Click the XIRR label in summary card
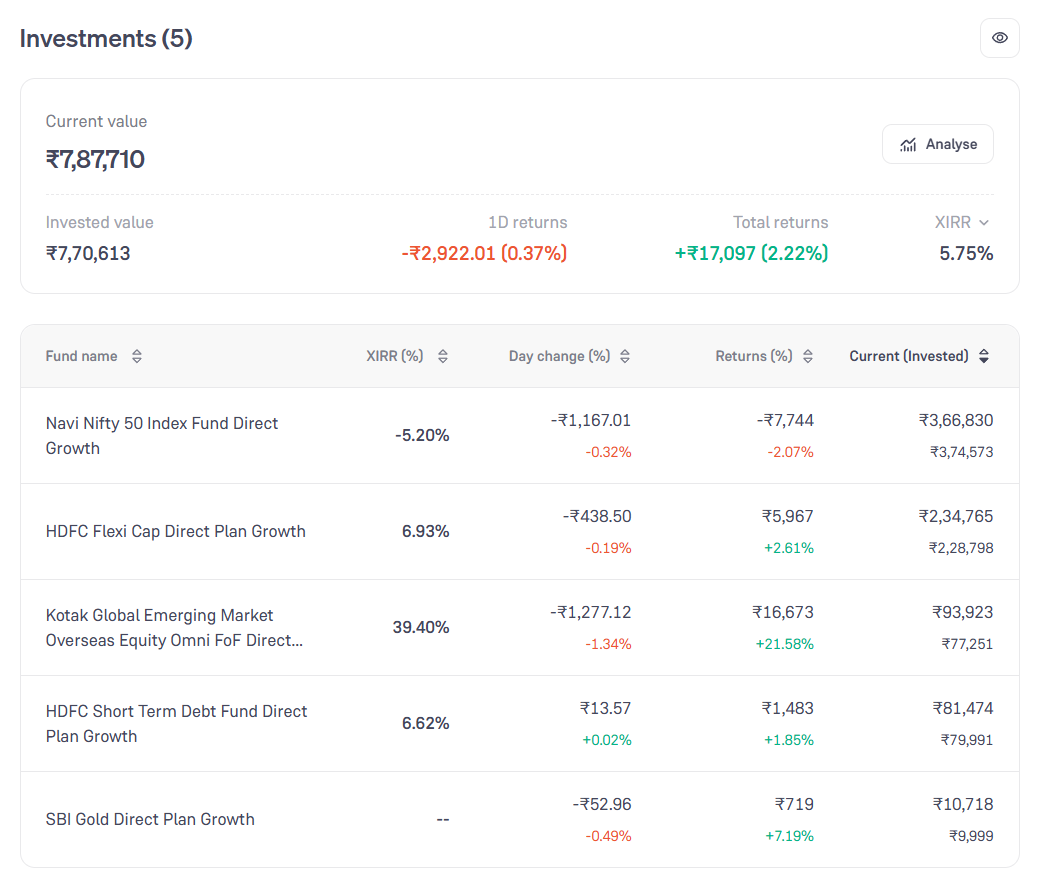The height and width of the screenshot is (890, 1048). [x=952, y=222]
